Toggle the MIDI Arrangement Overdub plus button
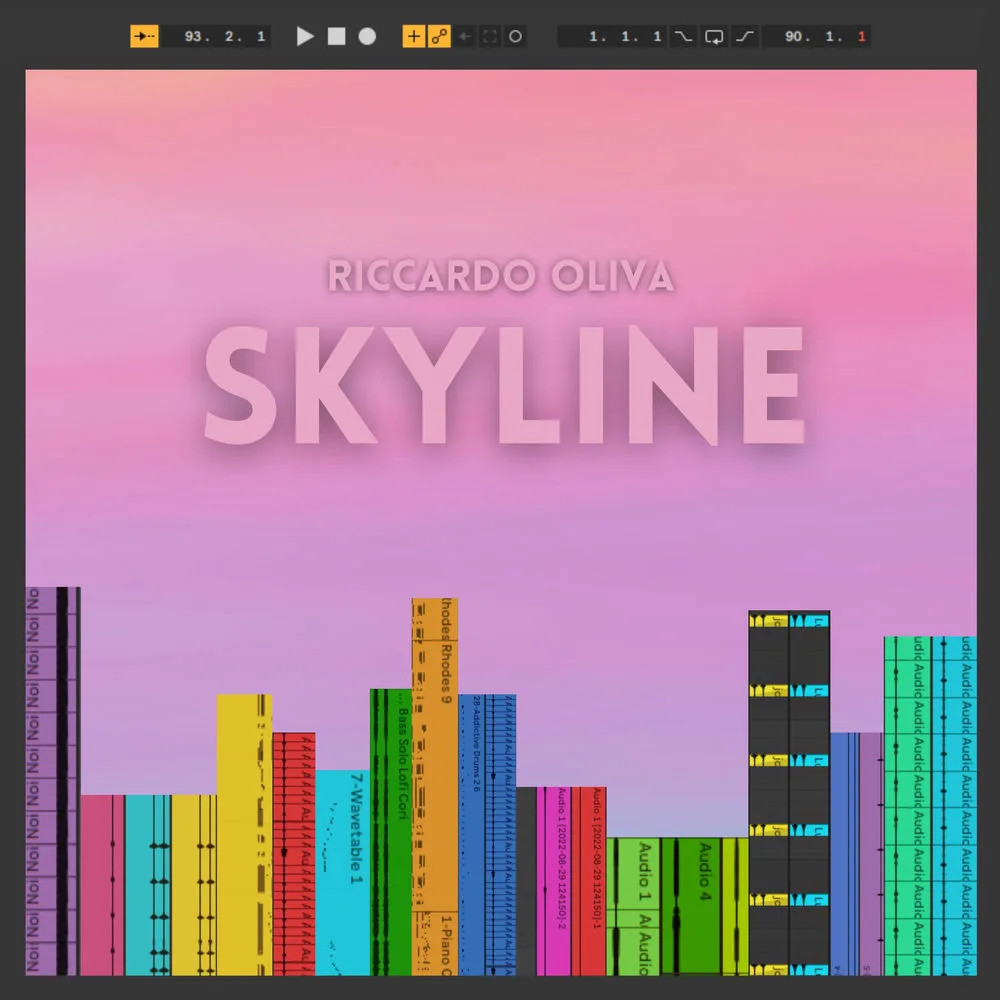This screenshot has width=1000, height=1000. 413,36
